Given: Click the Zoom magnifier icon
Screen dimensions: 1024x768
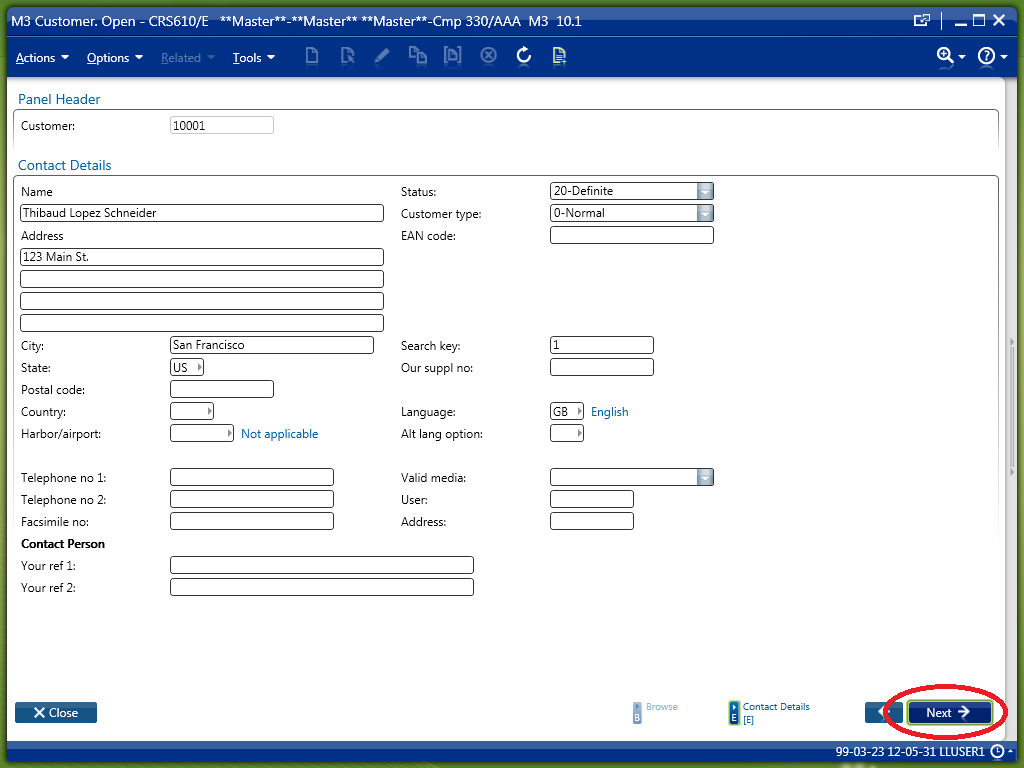Looking at the screenshot, I should click(945, 56).
